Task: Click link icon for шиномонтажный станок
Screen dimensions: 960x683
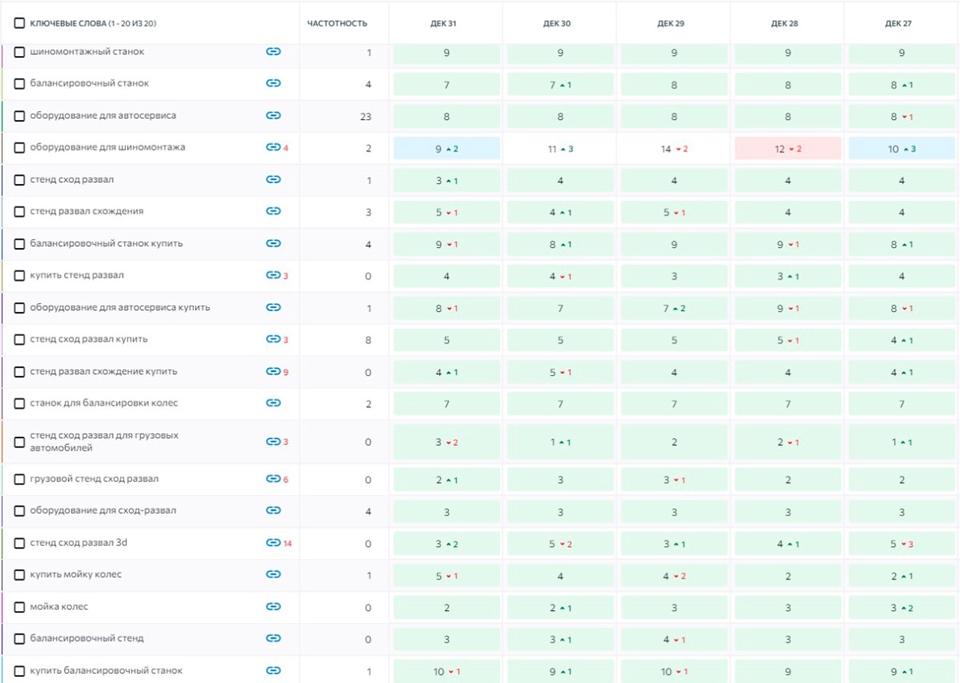Action: 273,52
